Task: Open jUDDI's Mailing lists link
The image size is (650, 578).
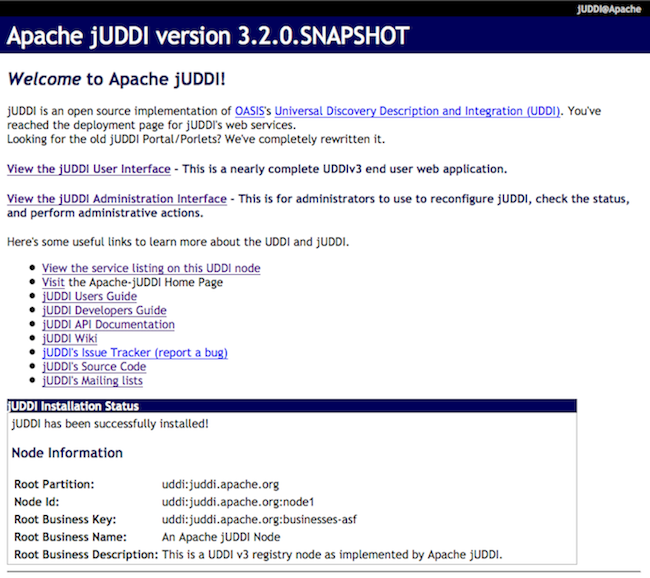Action: 92,380
